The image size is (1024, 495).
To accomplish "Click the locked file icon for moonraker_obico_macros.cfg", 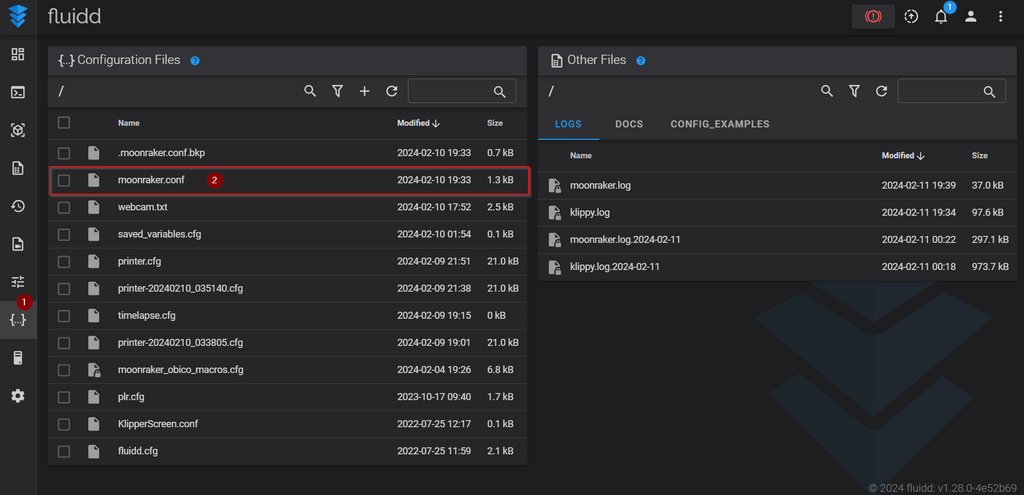I will pos(94,370).
